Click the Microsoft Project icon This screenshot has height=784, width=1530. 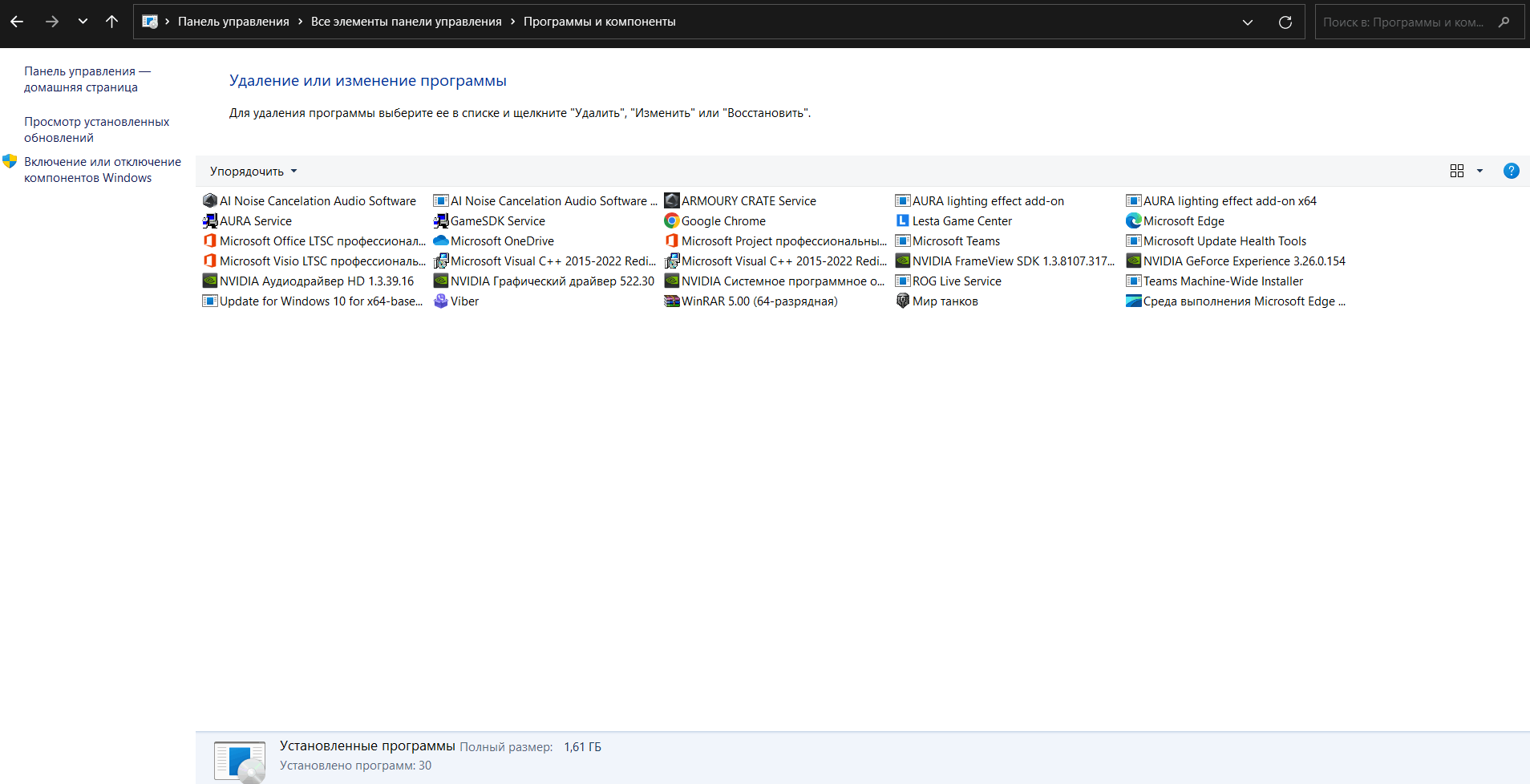click(672, 241)
